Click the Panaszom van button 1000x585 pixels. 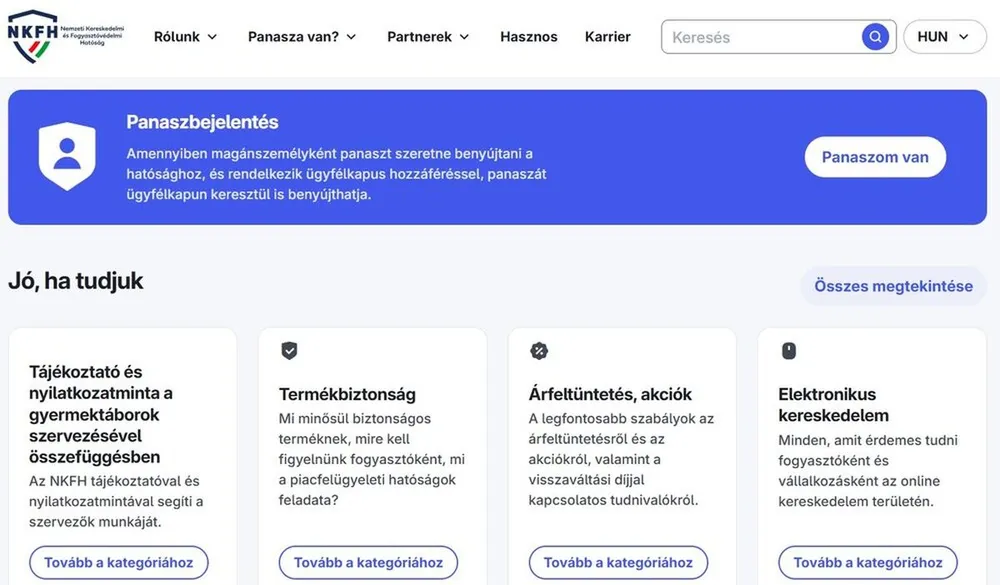875,157
